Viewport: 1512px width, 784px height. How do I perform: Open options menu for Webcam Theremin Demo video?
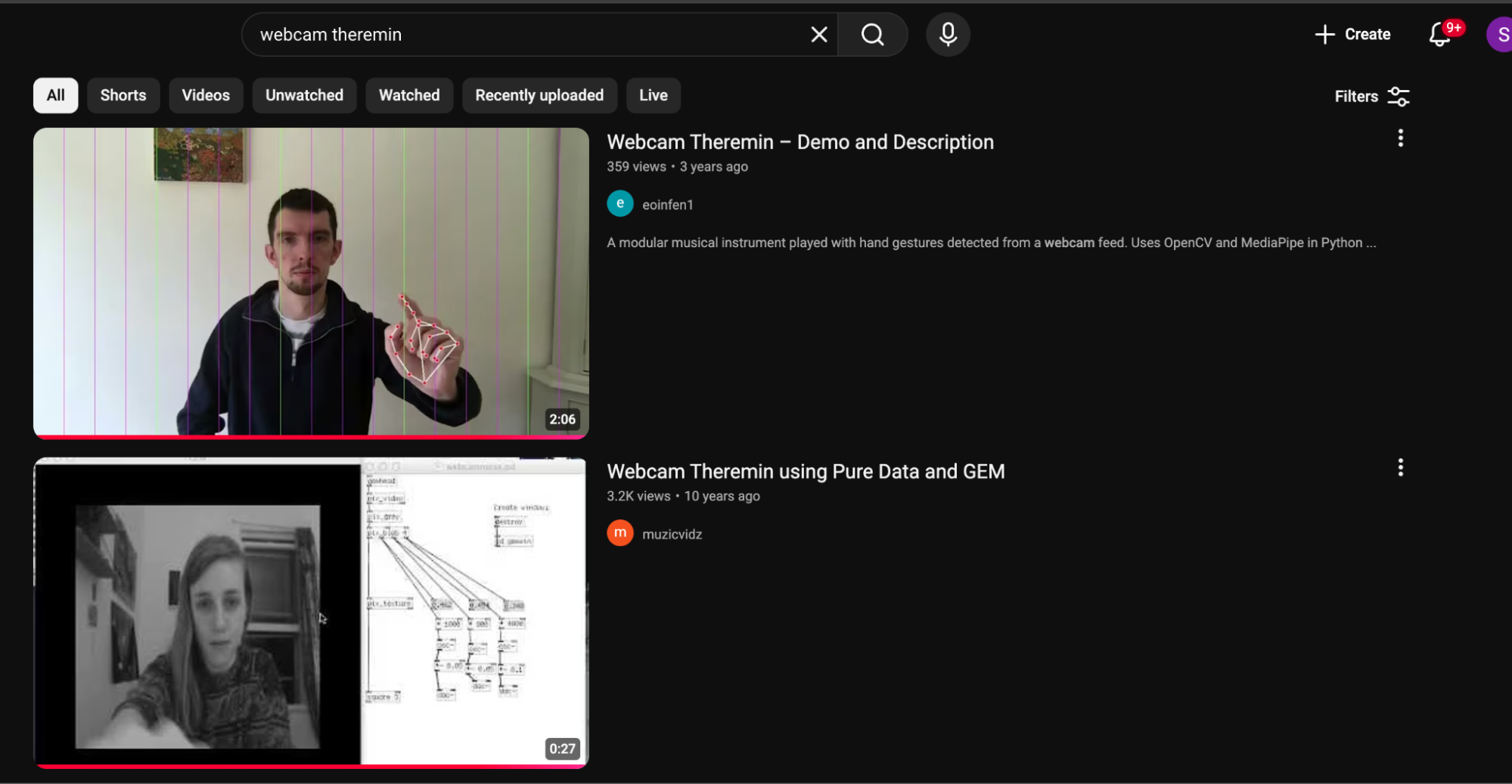[1399, 138]
